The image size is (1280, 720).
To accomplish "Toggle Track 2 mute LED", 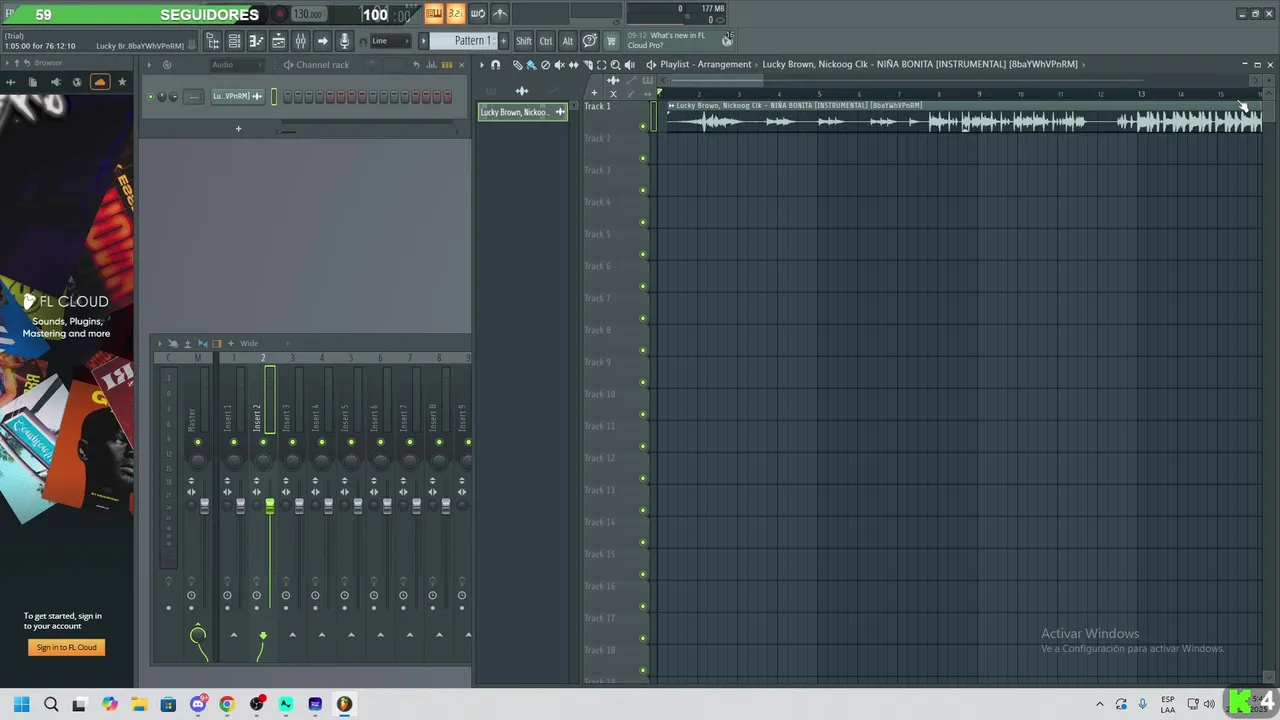I will [643, 158].
